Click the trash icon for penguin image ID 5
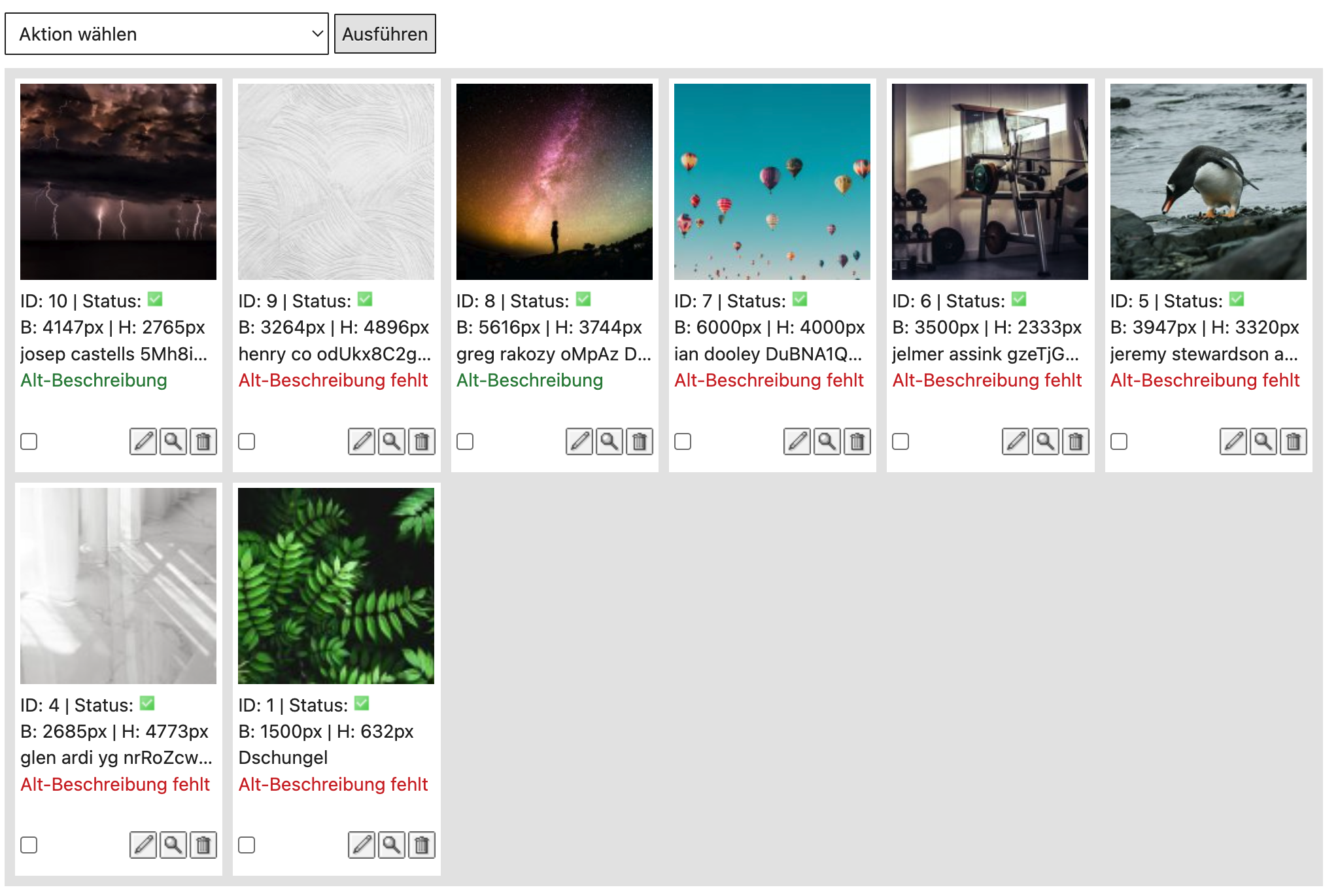The image size is (1338, 896). (x=1294, y=441)
